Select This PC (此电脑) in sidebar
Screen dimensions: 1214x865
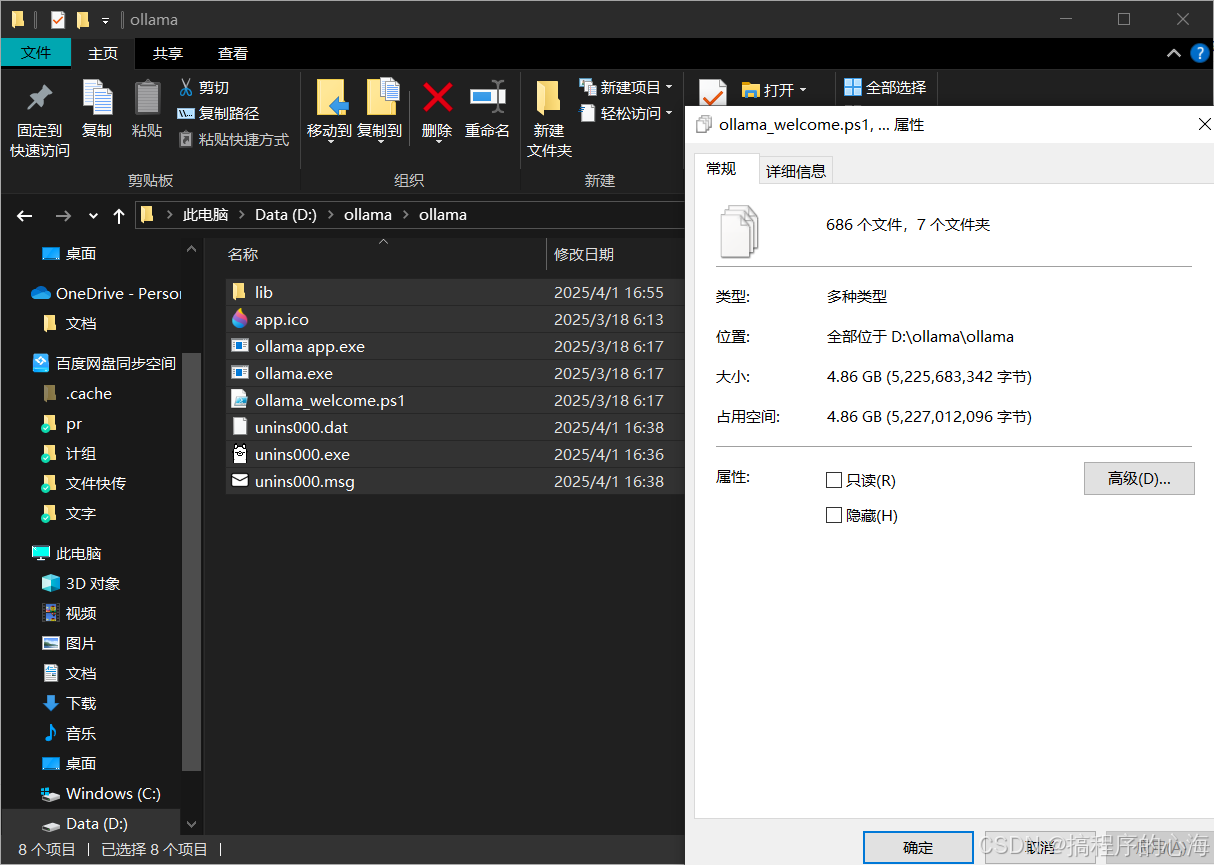pyautogui.click(x=68, y=553)
